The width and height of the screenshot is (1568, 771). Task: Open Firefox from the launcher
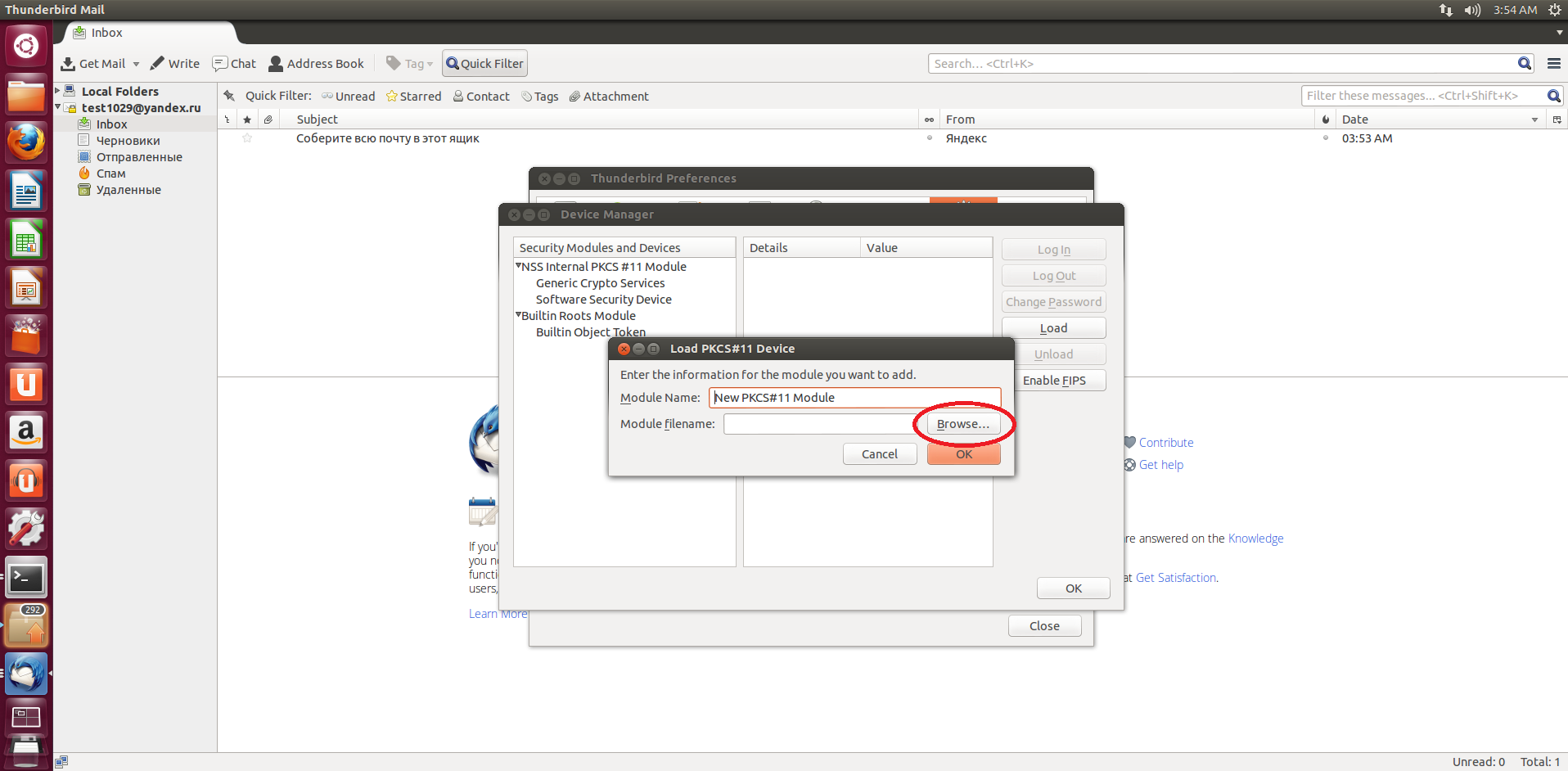[26, 142]
